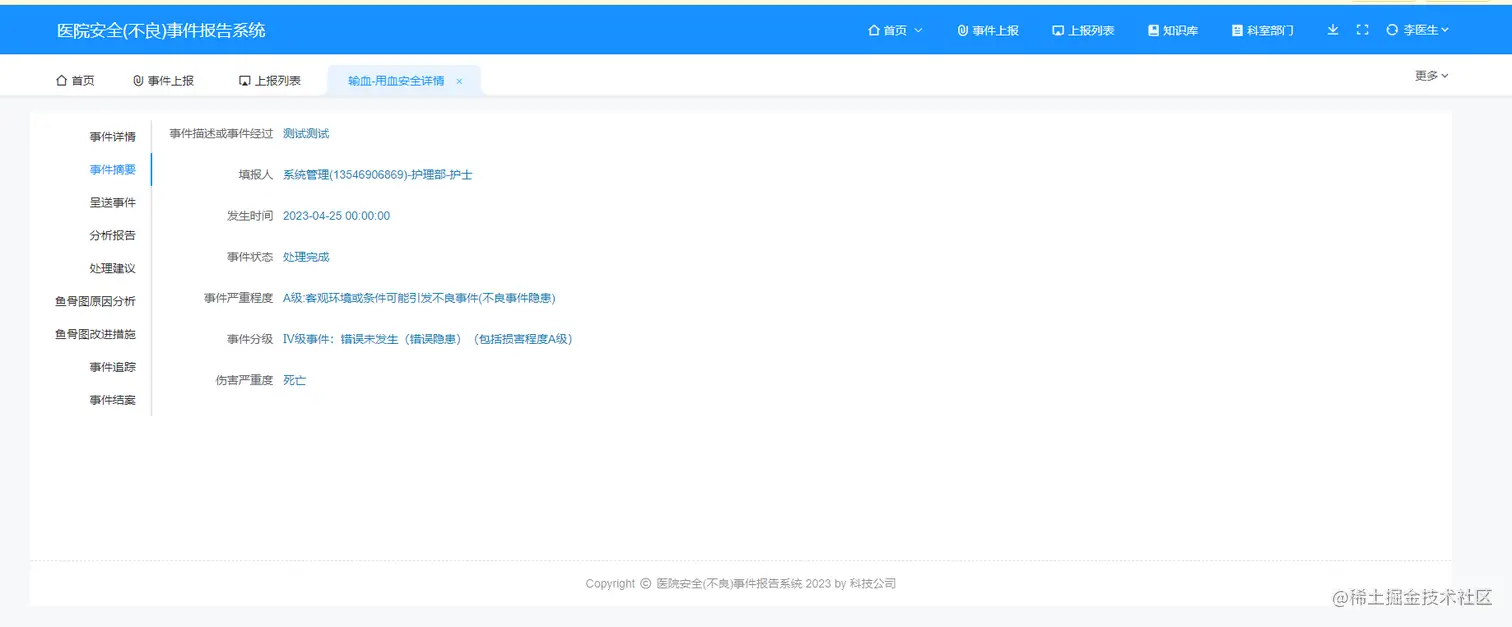
Task: Select the 事件上报 paperclip icon
Action: [x=963, y=29]
